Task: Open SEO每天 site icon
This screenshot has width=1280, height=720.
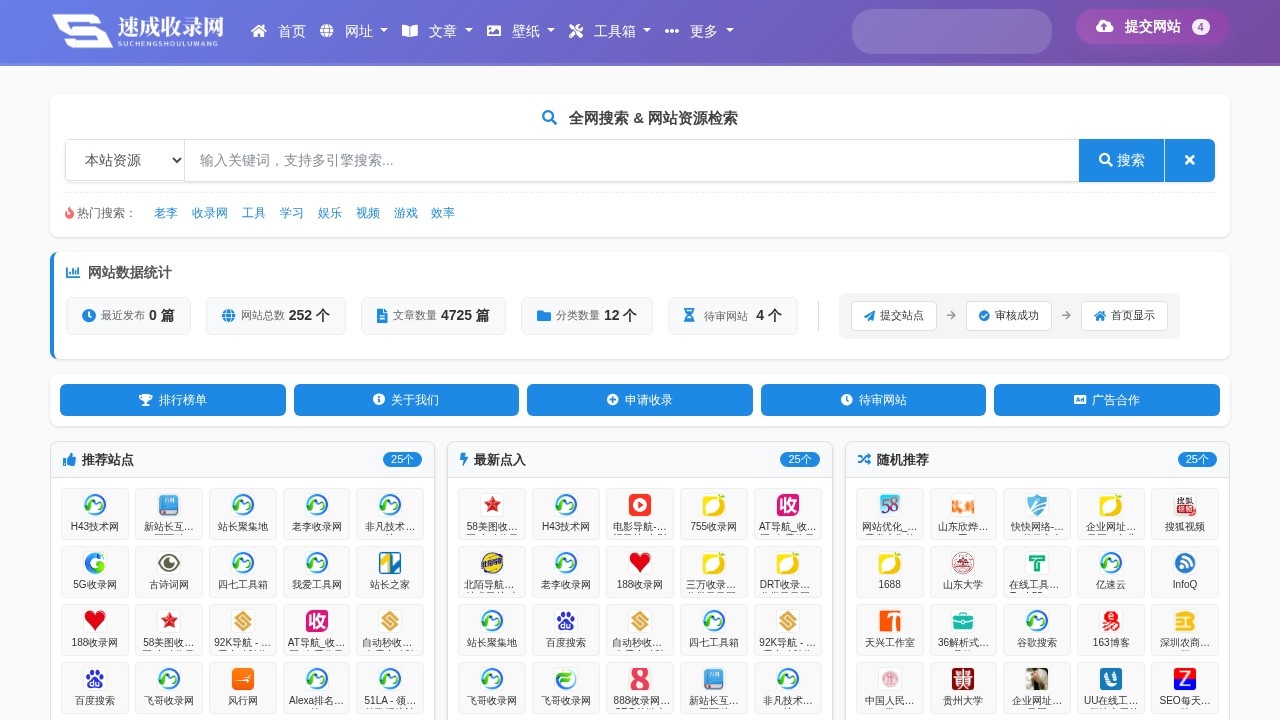Action: click(x=1185, y=688)
